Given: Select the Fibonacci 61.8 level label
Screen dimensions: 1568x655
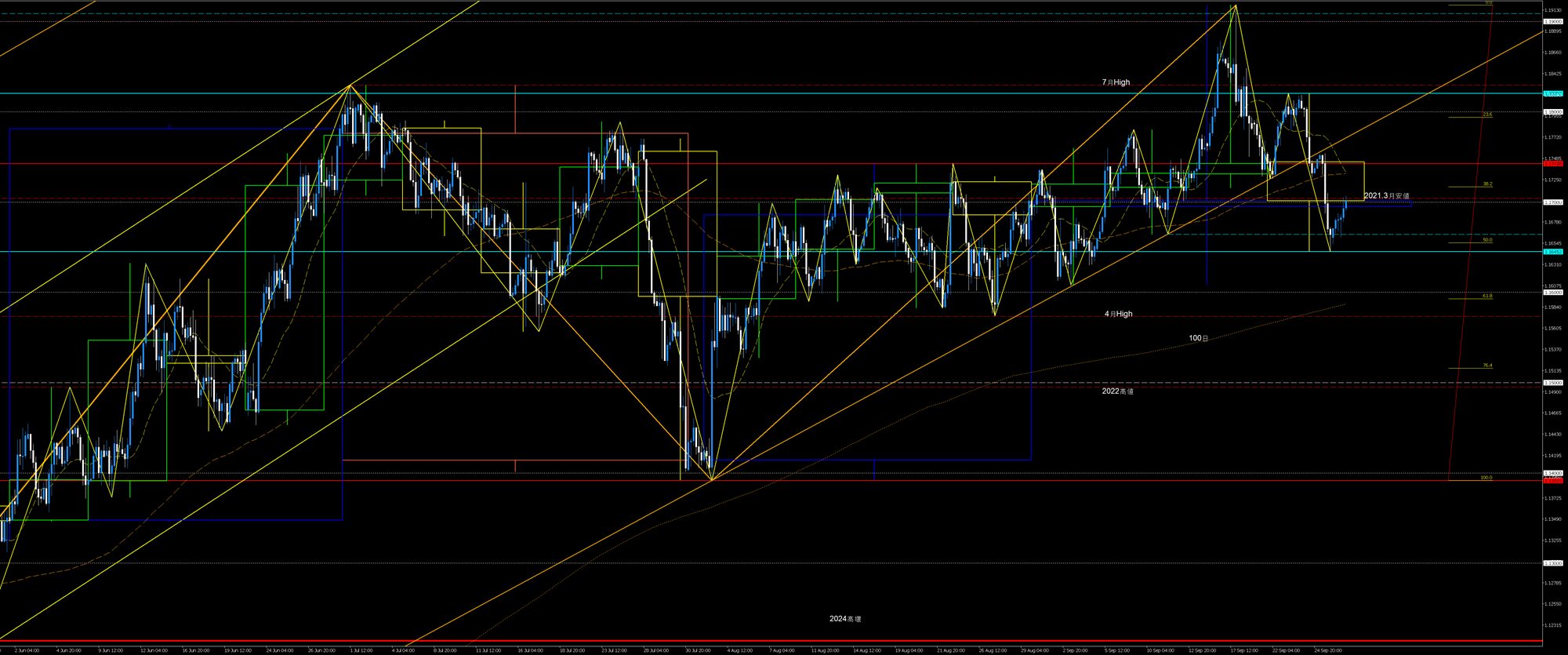Looking at the screenshot, I should (1486, 297).
